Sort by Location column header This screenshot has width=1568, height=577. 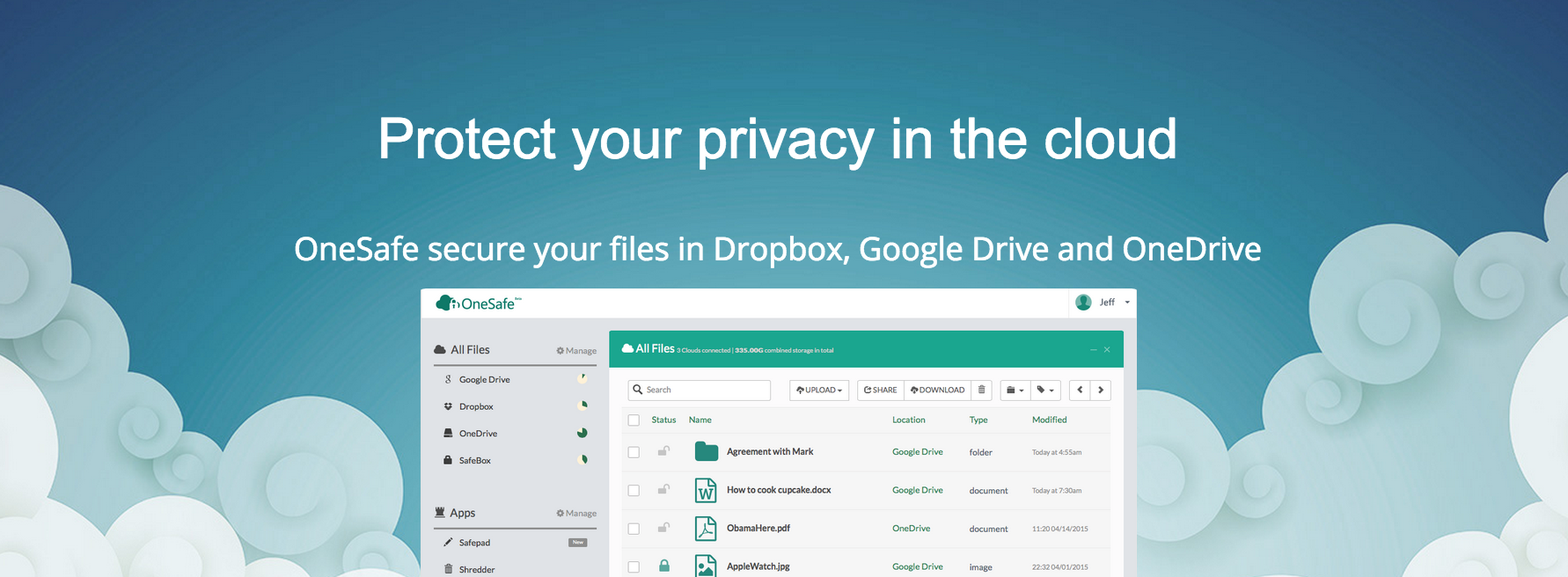point(909,420)
